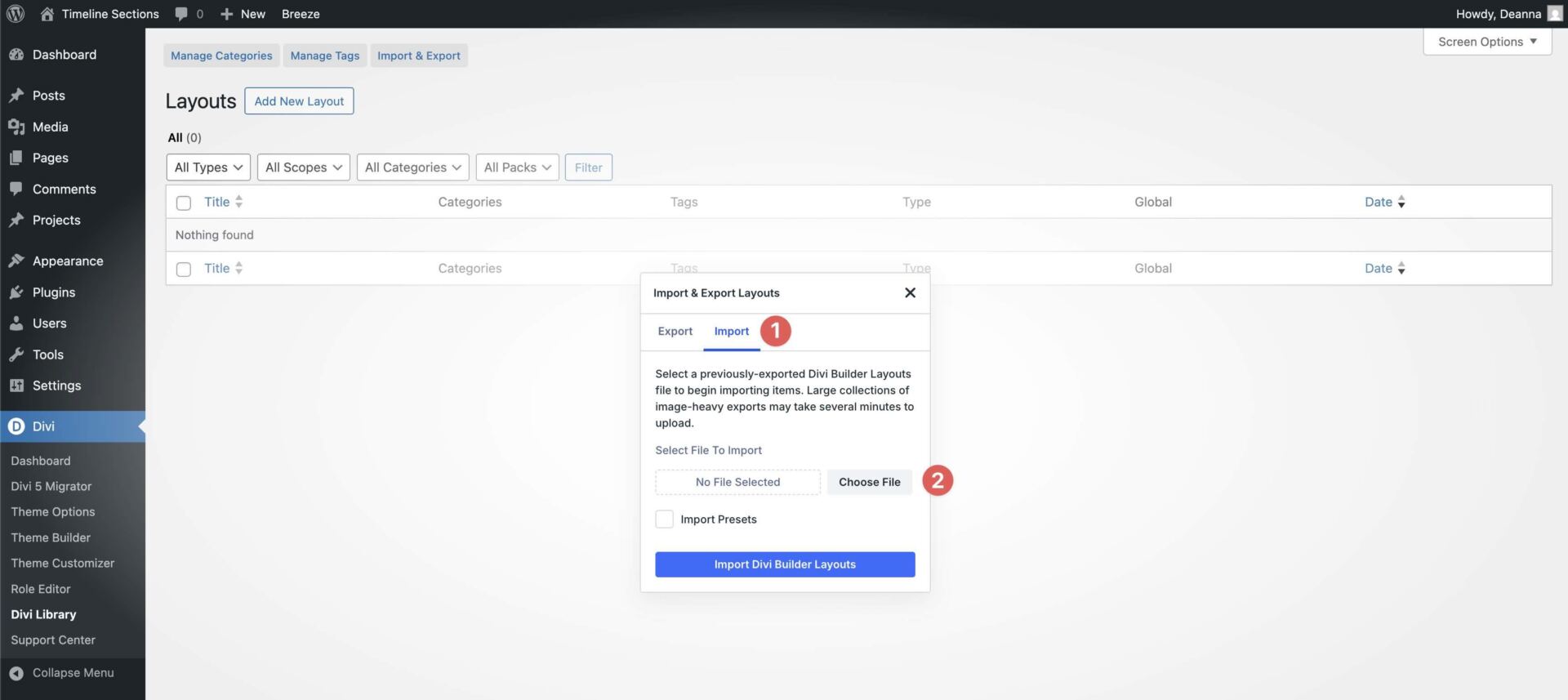The width and height of the screenshot is (1568, 700).
Task: Click the Divi logo icon in sidebar
Action: pos(16,426)
